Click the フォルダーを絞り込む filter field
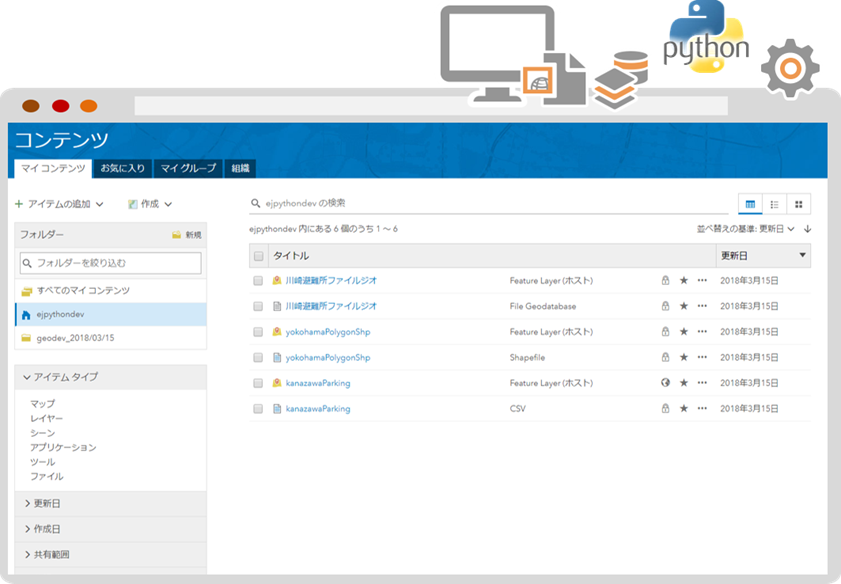The image size is (841, 584). coord(110,263)
